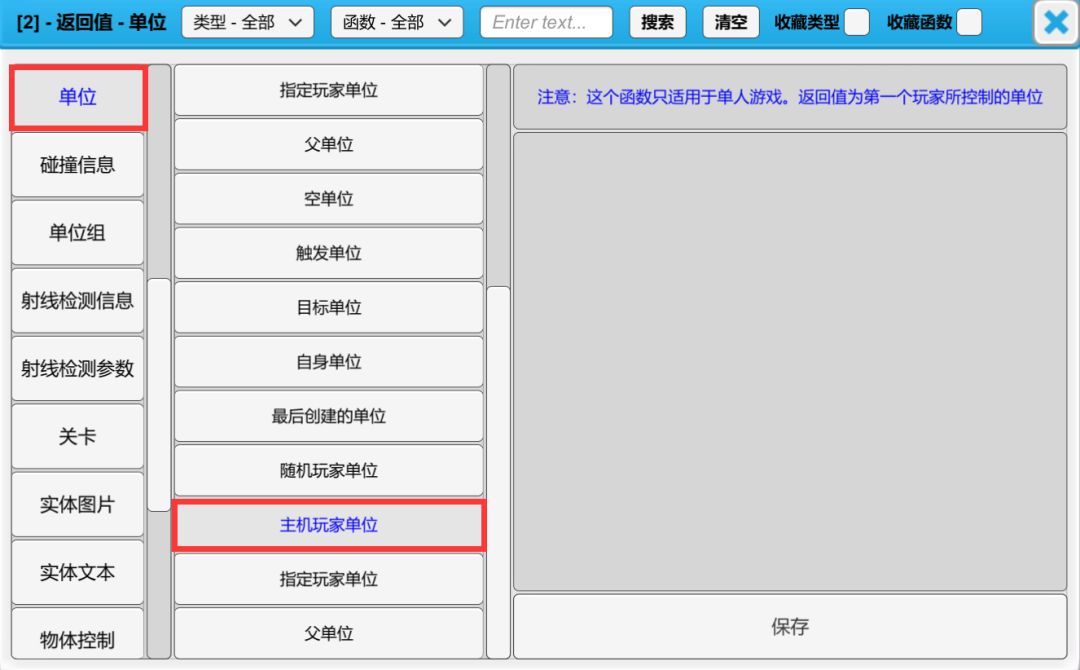Click the category list scrollbar thumb
The image size is (1080, 670).
159,395
